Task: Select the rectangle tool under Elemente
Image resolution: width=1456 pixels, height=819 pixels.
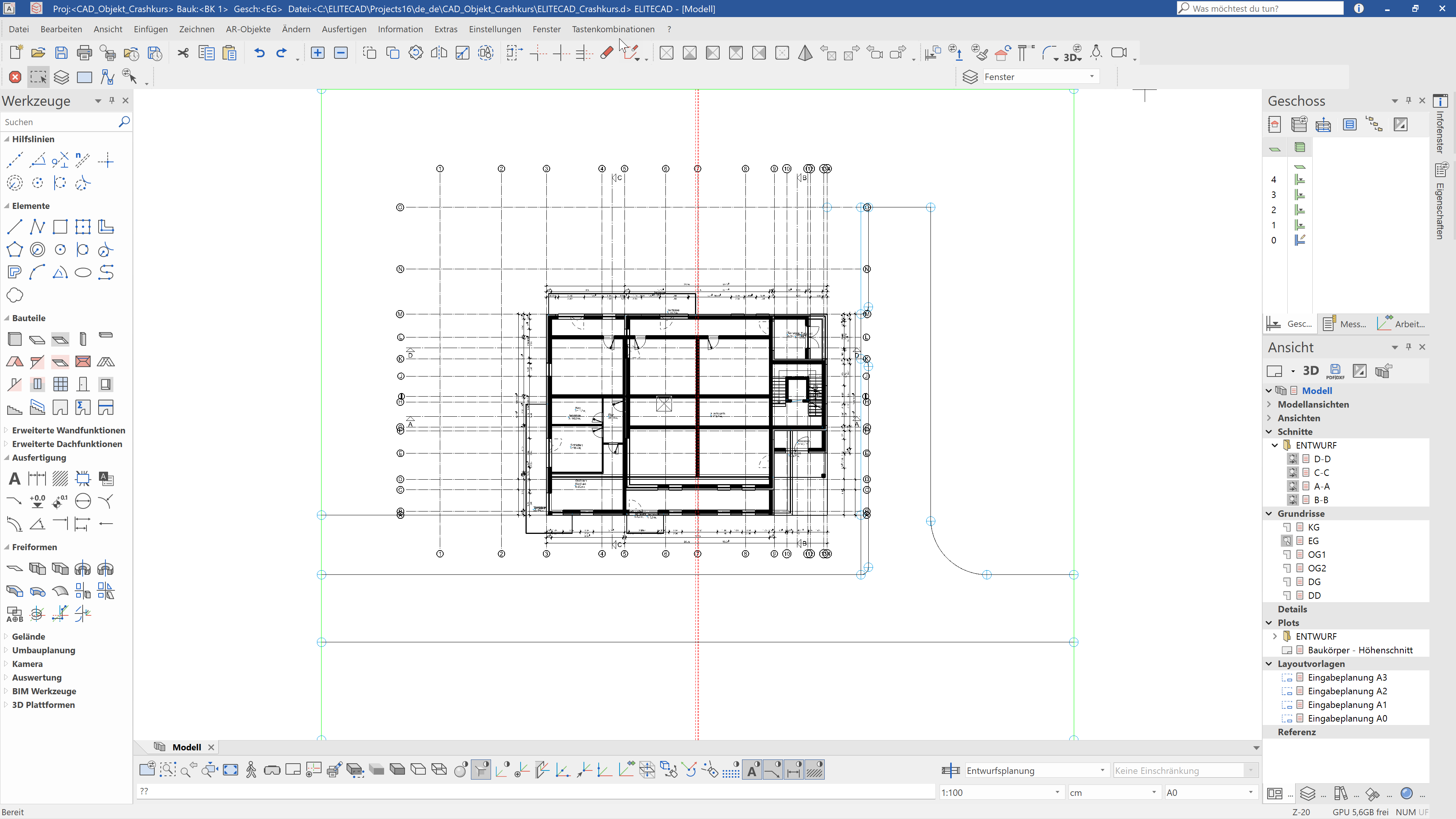Action: pos(60,227)
